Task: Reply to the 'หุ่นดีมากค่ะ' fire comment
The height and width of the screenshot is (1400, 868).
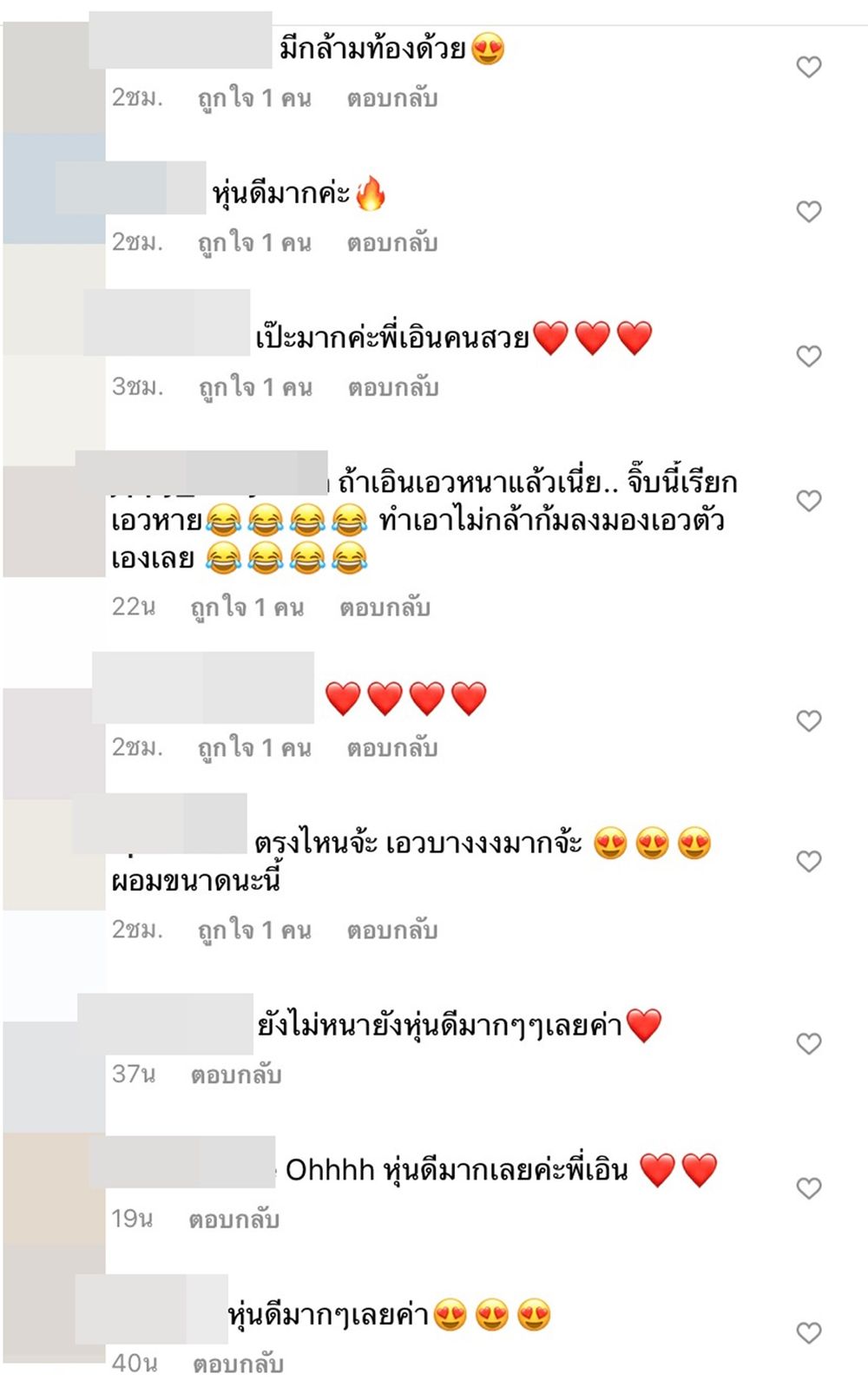Action: pos(392,243)
